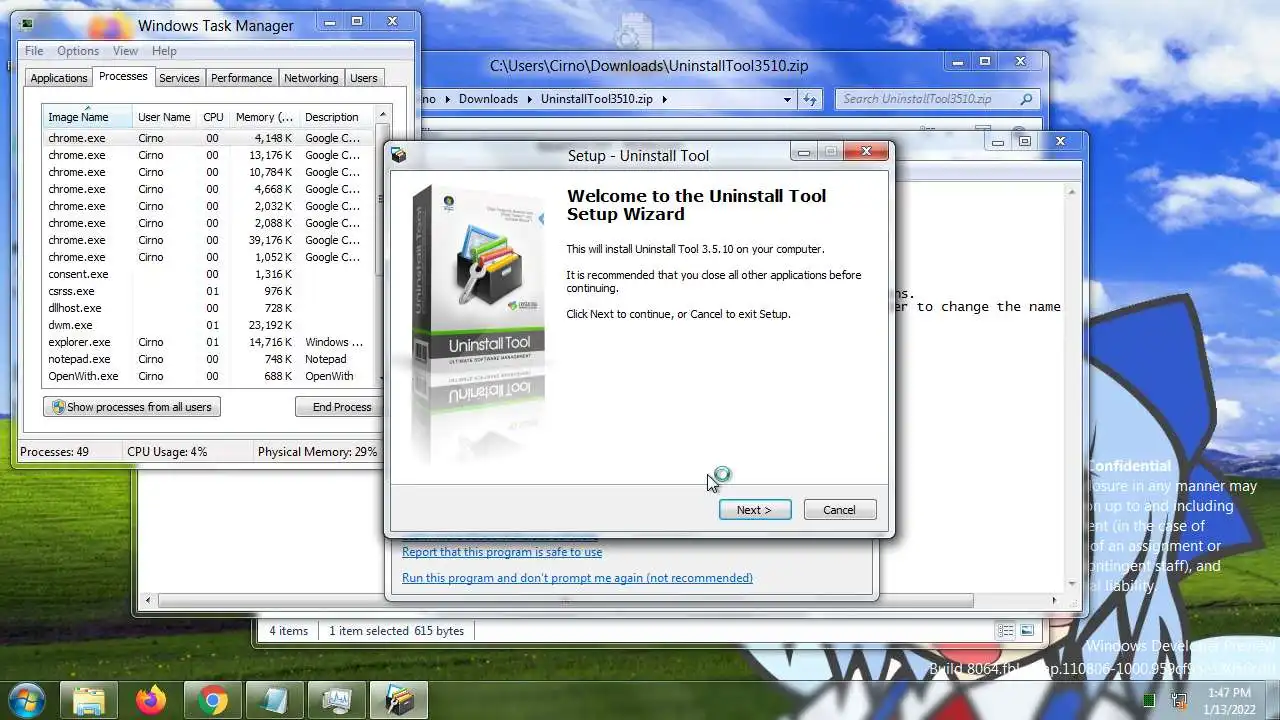Select Uninstall Tool setup on the taskbar
This screenshot has width=1280, height=720.
(399, 700)
